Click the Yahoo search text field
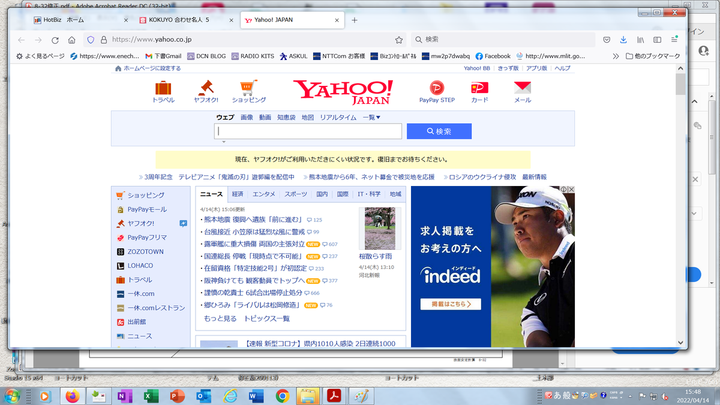The width and height of the screenshot is (720, 405). tap(308, 131)
